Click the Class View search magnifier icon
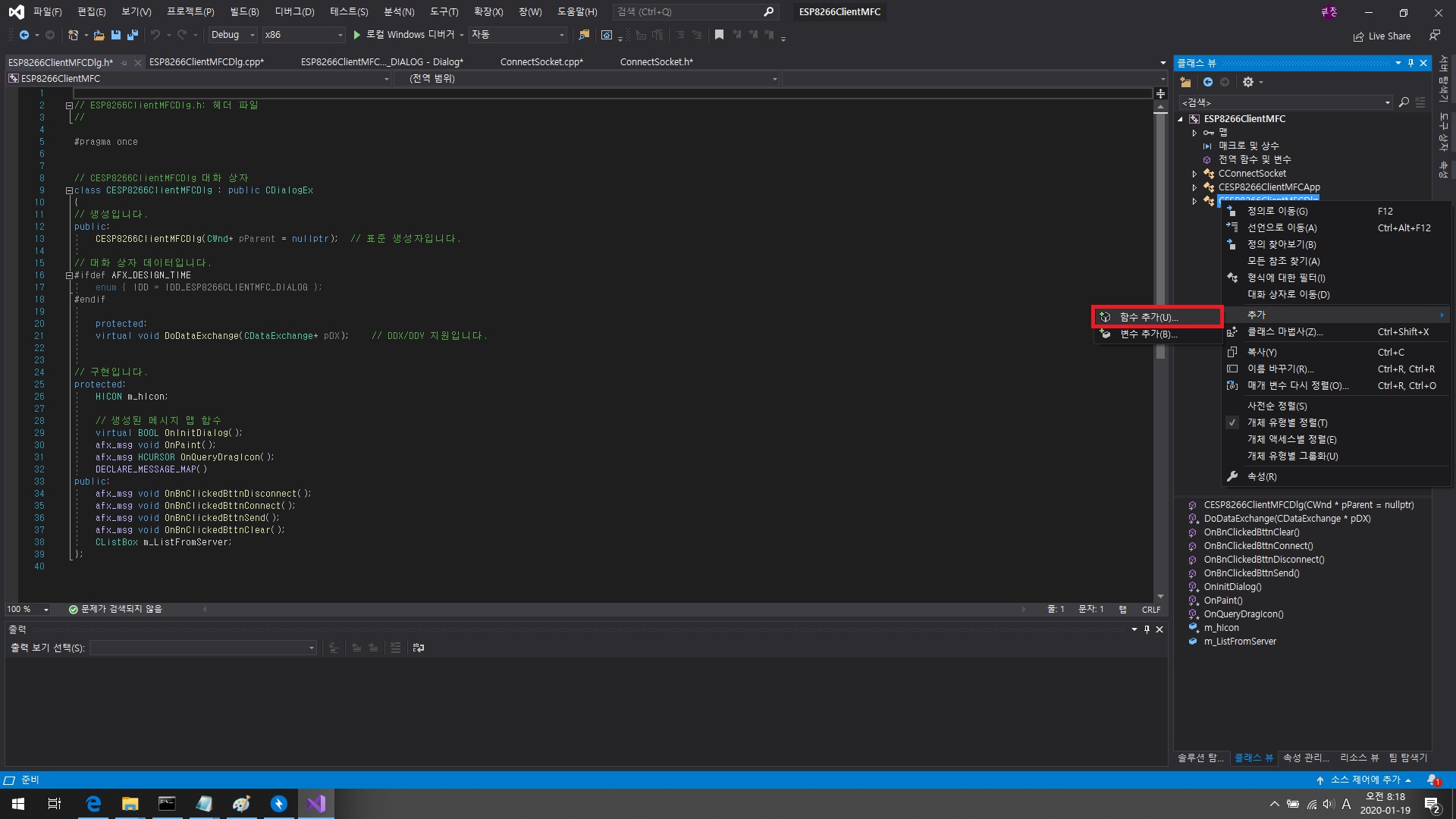Screen dimensions: 1456x819 (1404, 102)
